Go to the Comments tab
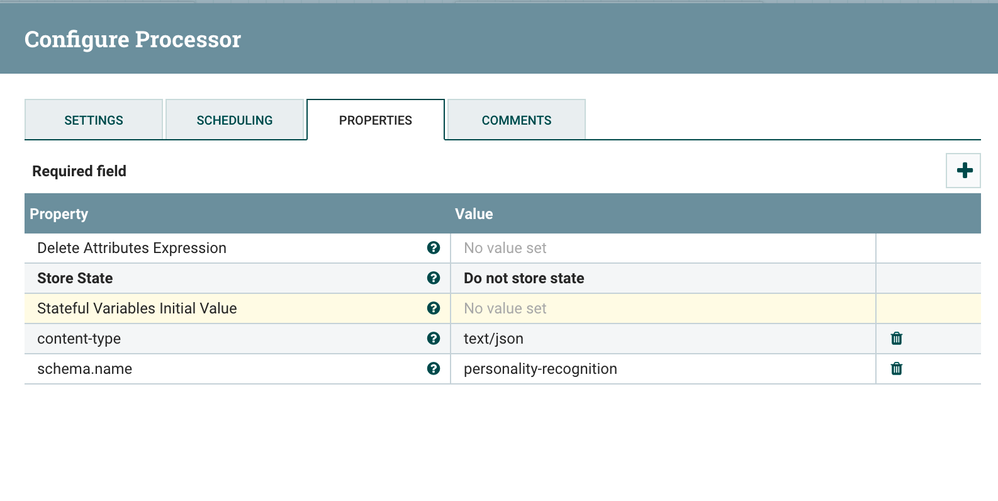998x501 pixels. pos(516,120)
